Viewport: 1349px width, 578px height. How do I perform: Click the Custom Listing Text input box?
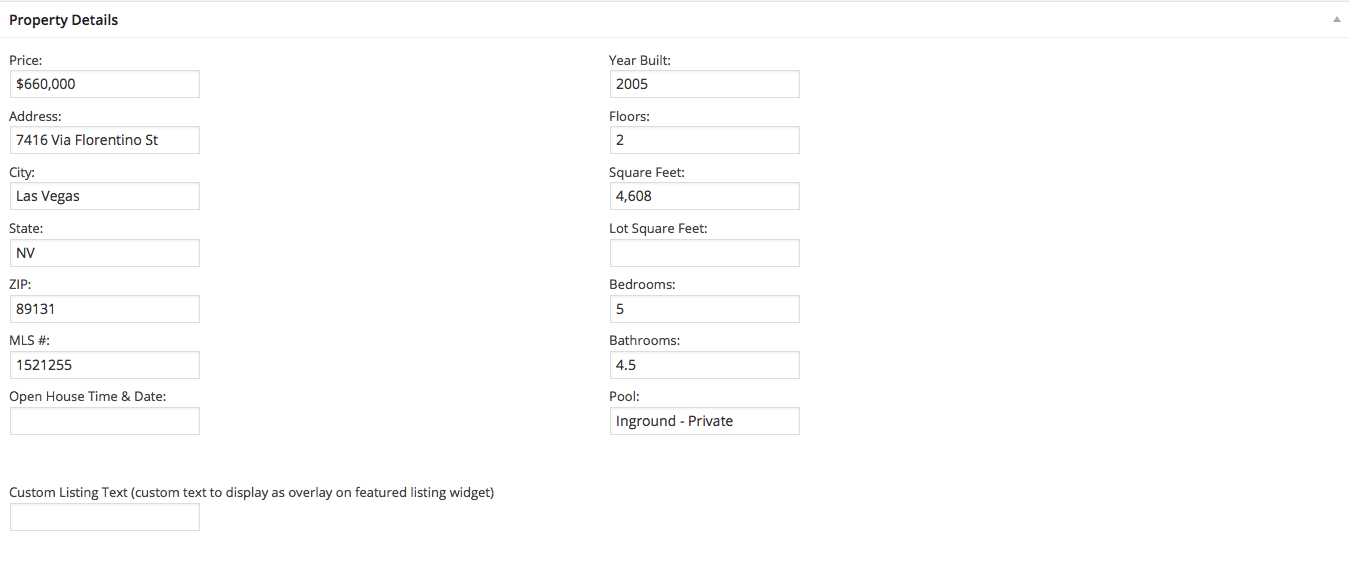[x=105, y=517]
